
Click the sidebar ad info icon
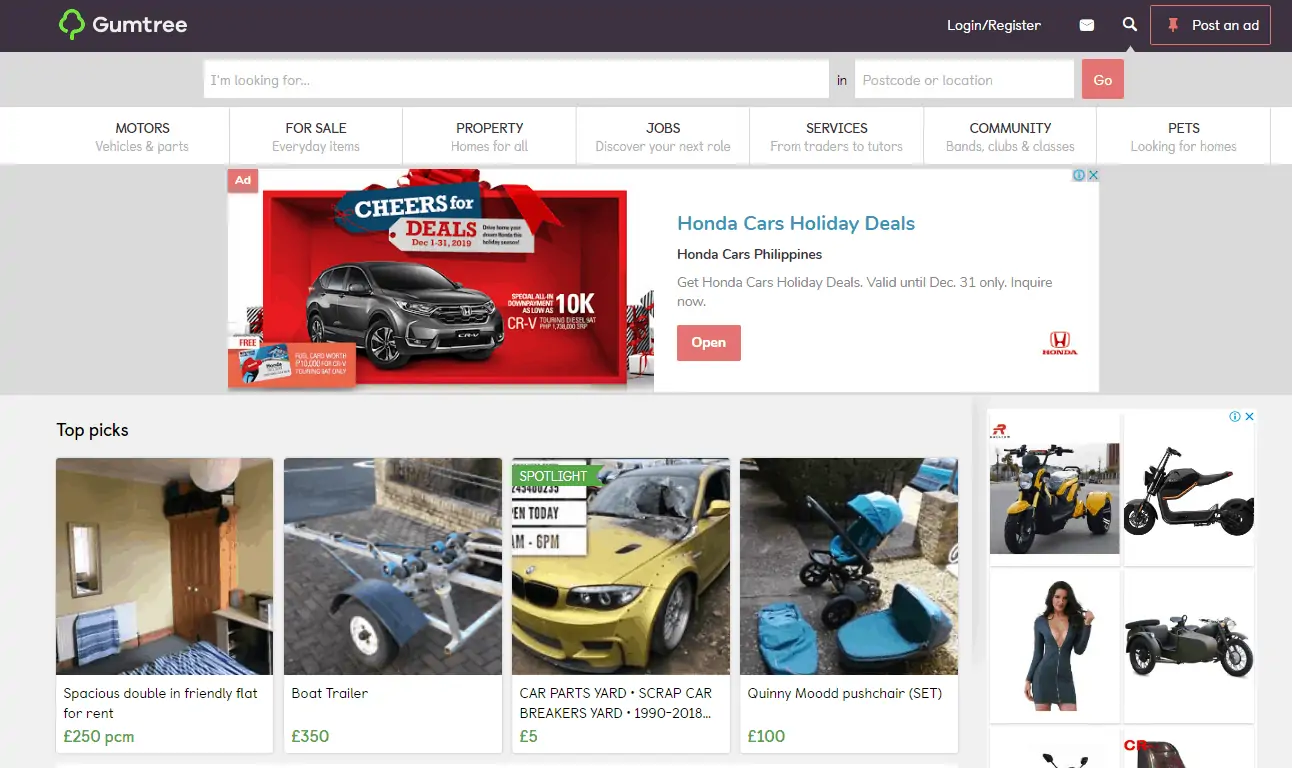click(x=1235, y=416)
